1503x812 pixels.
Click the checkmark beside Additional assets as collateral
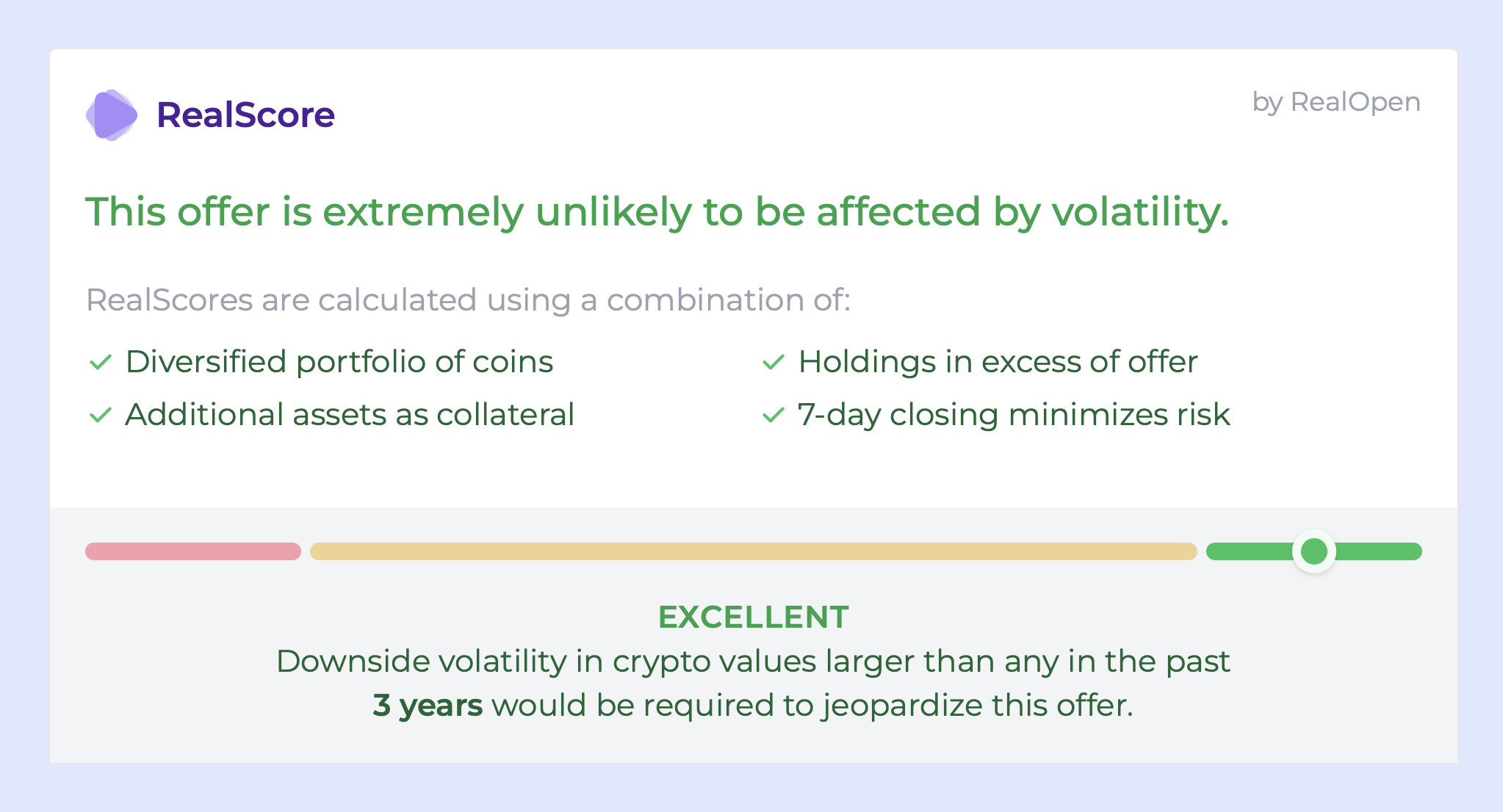click(100, 416)
